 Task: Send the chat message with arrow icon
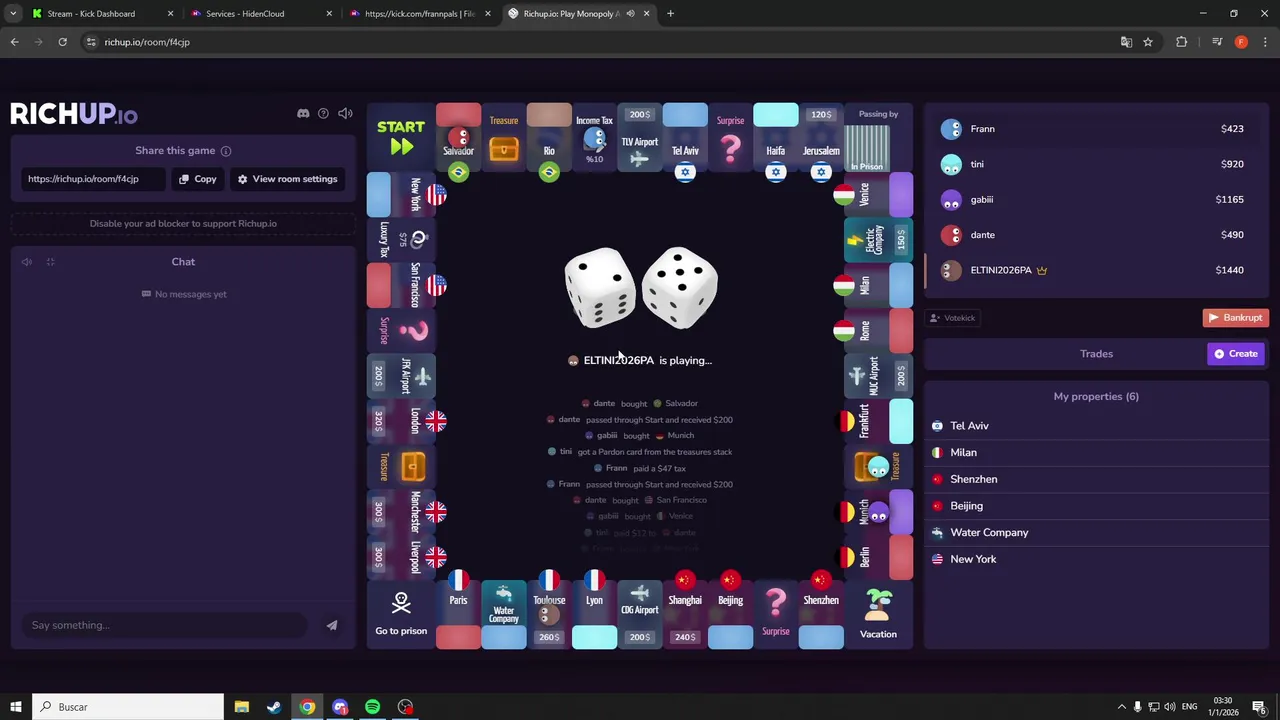point(332,625)
